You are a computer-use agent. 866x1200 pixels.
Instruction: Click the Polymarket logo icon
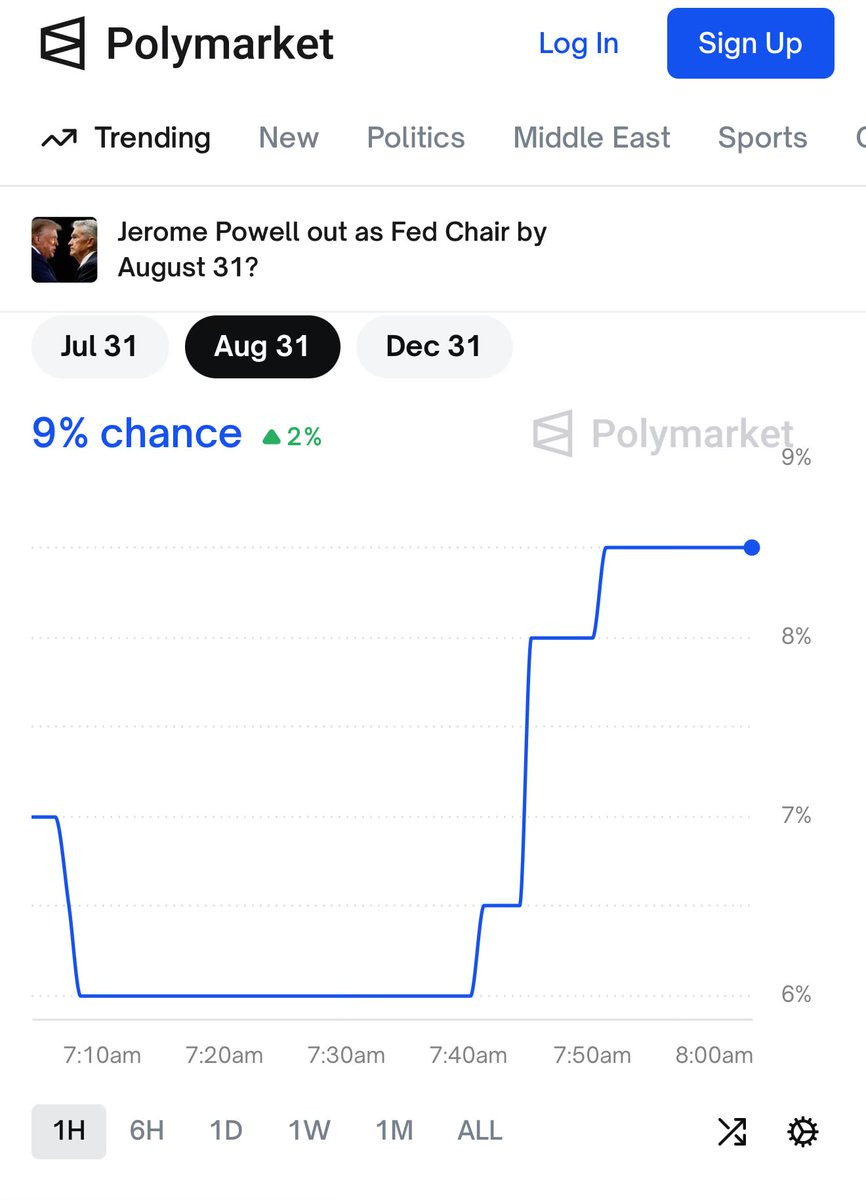[64, 44]
